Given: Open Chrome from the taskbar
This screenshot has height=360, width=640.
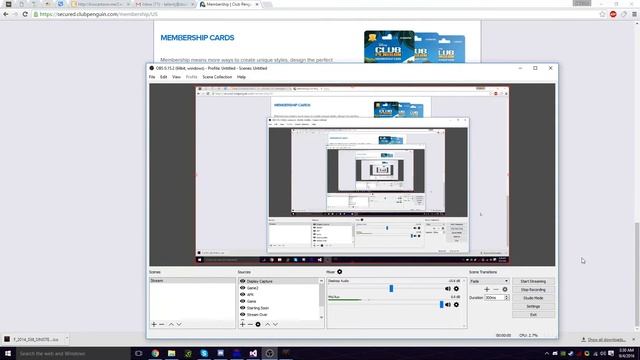Looking at the screenshot, I should [155, 353].
